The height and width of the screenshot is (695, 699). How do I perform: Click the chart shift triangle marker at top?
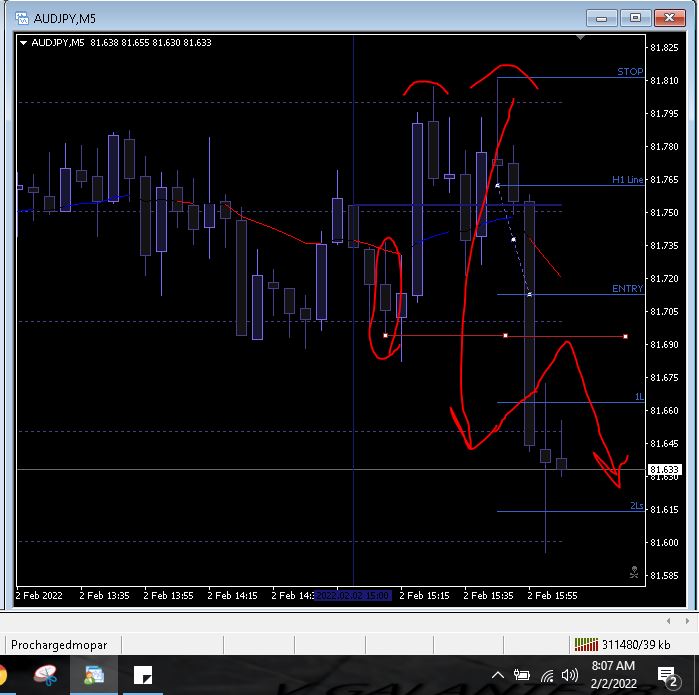[580, 38]
